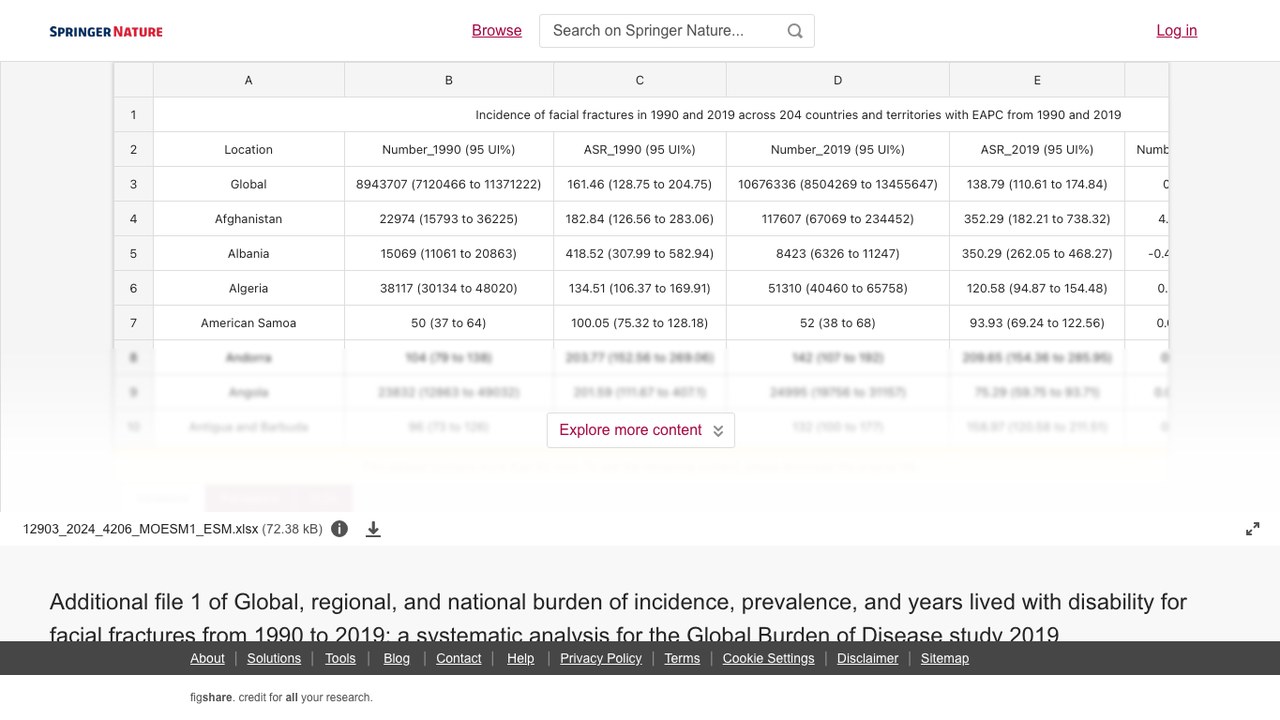1280x720 pixels.
Task: Open Cookie Settings in footer
Action: point(768,658)
